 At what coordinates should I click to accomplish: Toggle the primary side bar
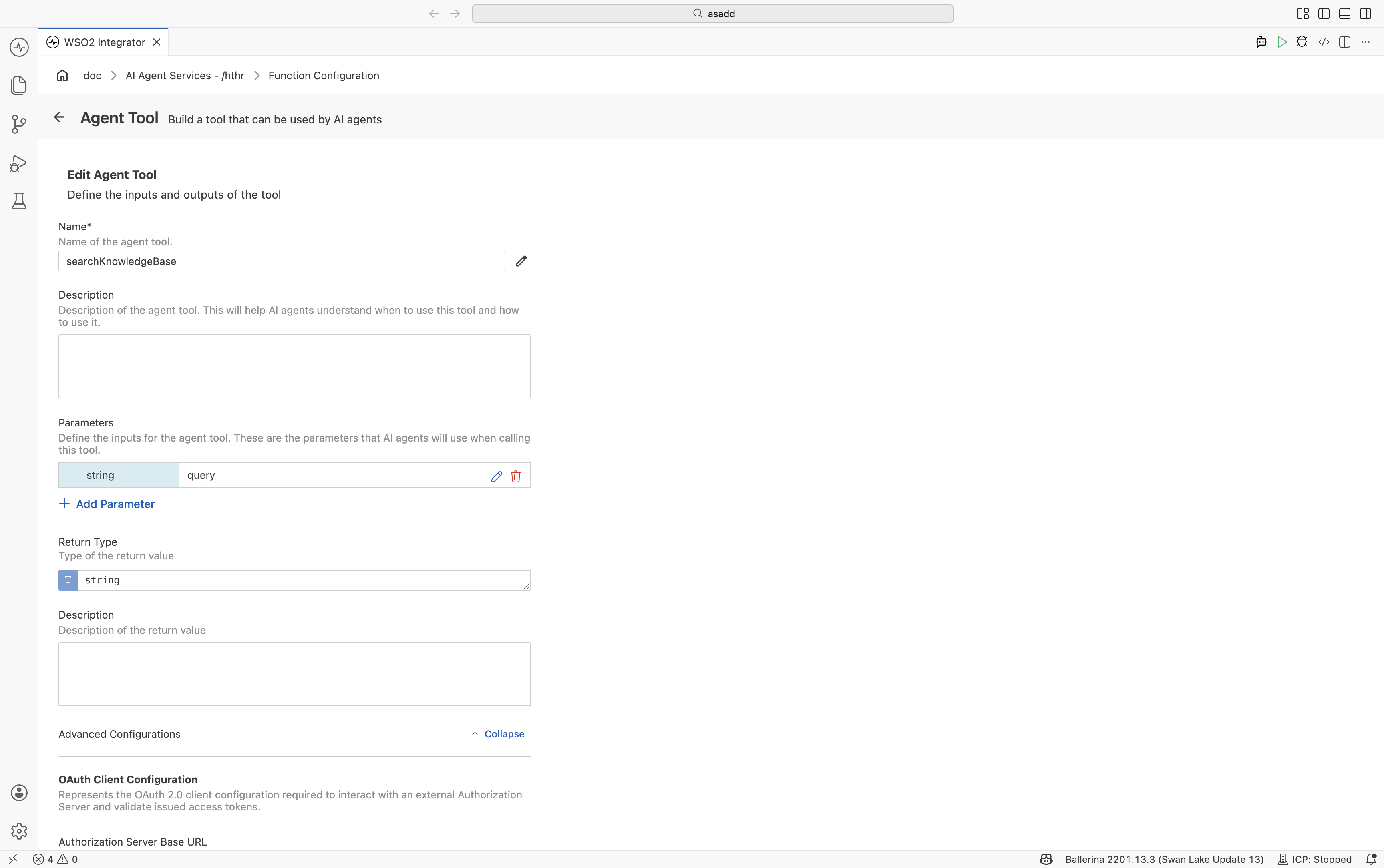tap(1324, 14)
